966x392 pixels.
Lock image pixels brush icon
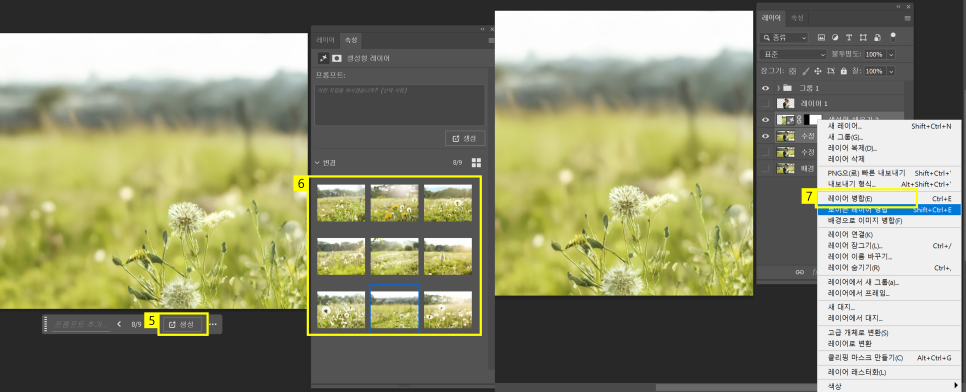(806, 71)
